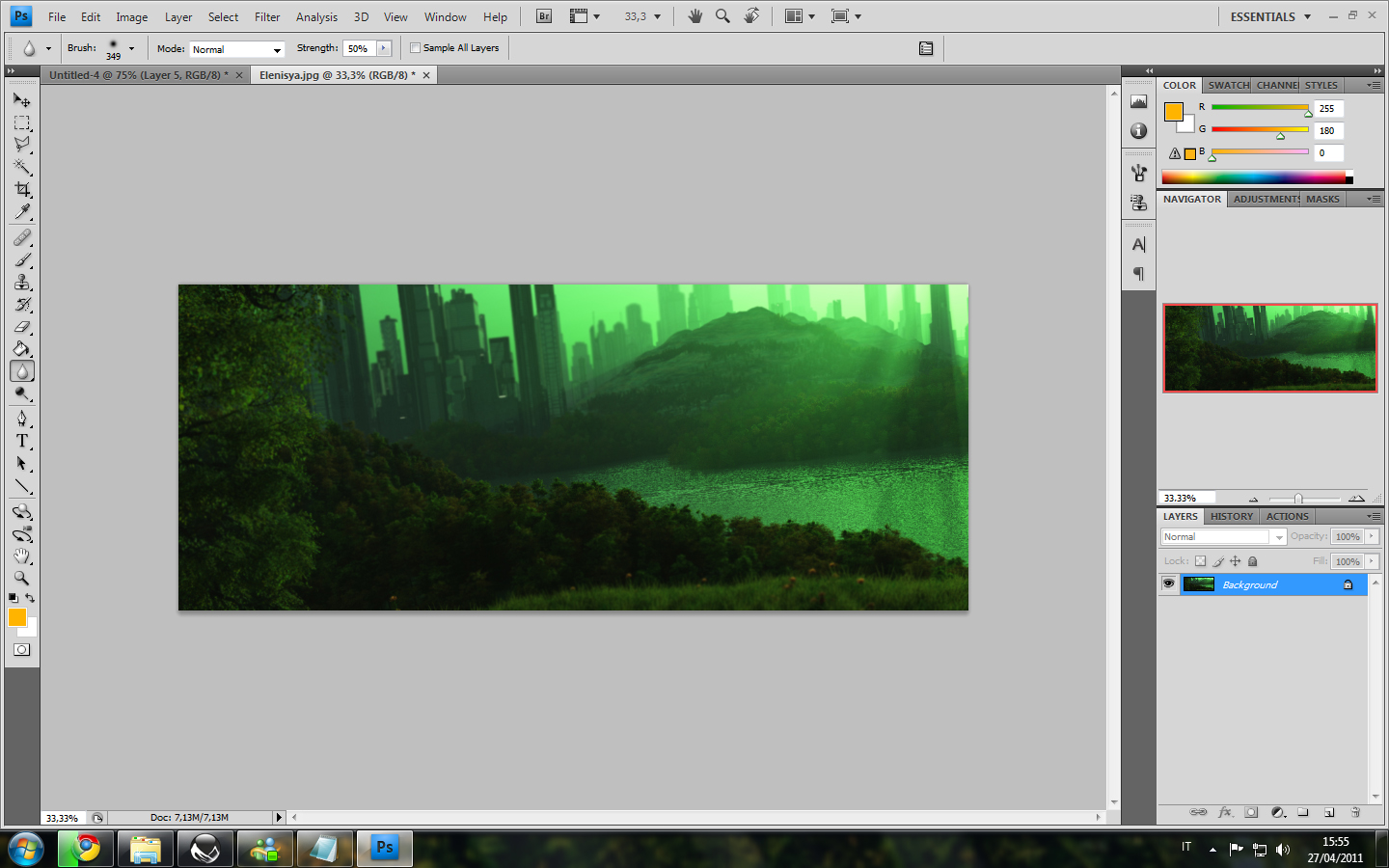1389x868 pixels.
Task: Open the Essentials workspace dropdown
Action: coord(1270,16)
